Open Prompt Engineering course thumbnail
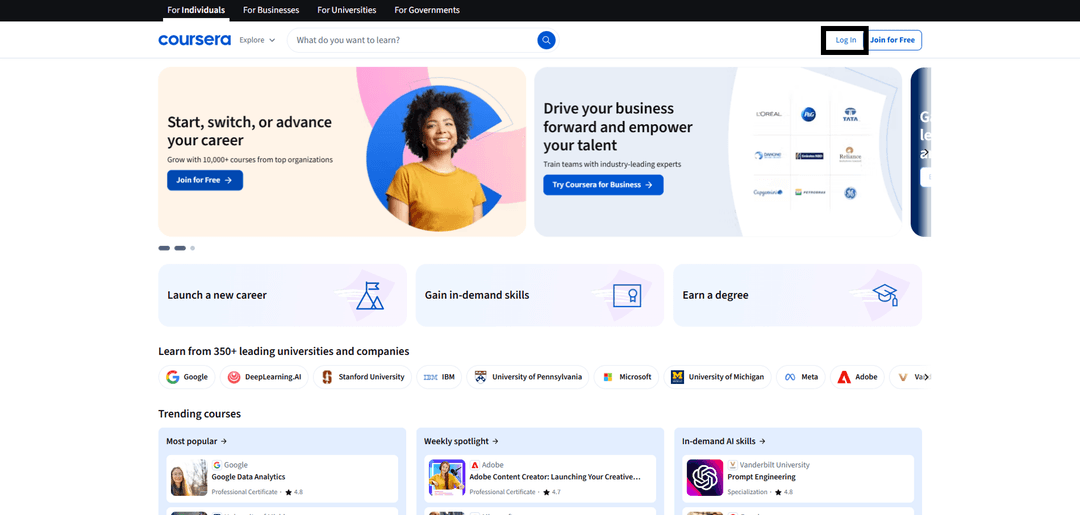This screenshot has height=515, width=1080. coord(705,478)
